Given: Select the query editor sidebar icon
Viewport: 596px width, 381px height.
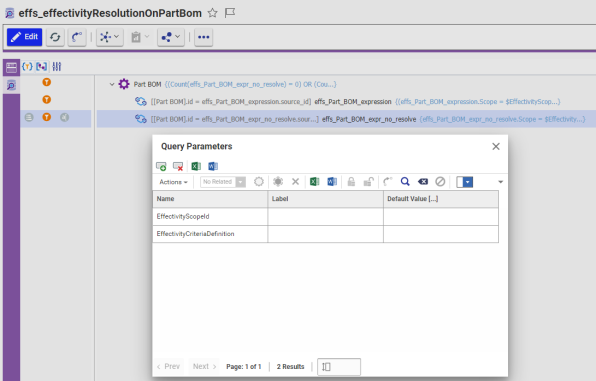Looking at the screenshot, I should pos(11,85).
